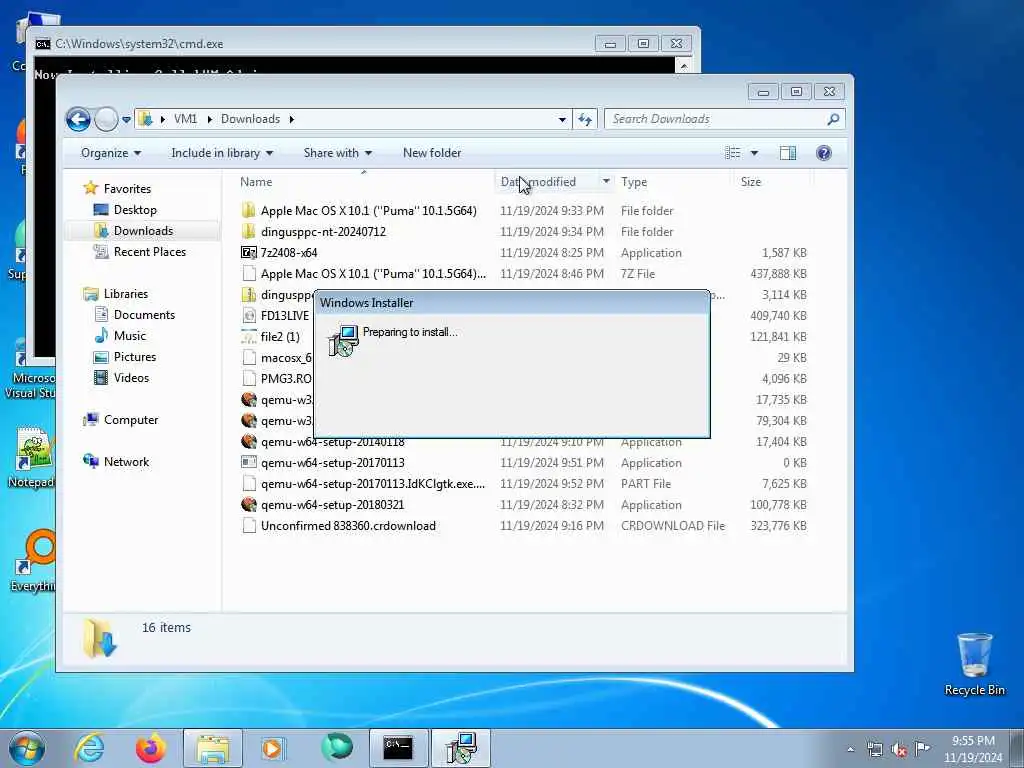Screen dimensions: 1024x768
Task: Click the cmd window scroll up arrow
Action: tap(683, 66)
